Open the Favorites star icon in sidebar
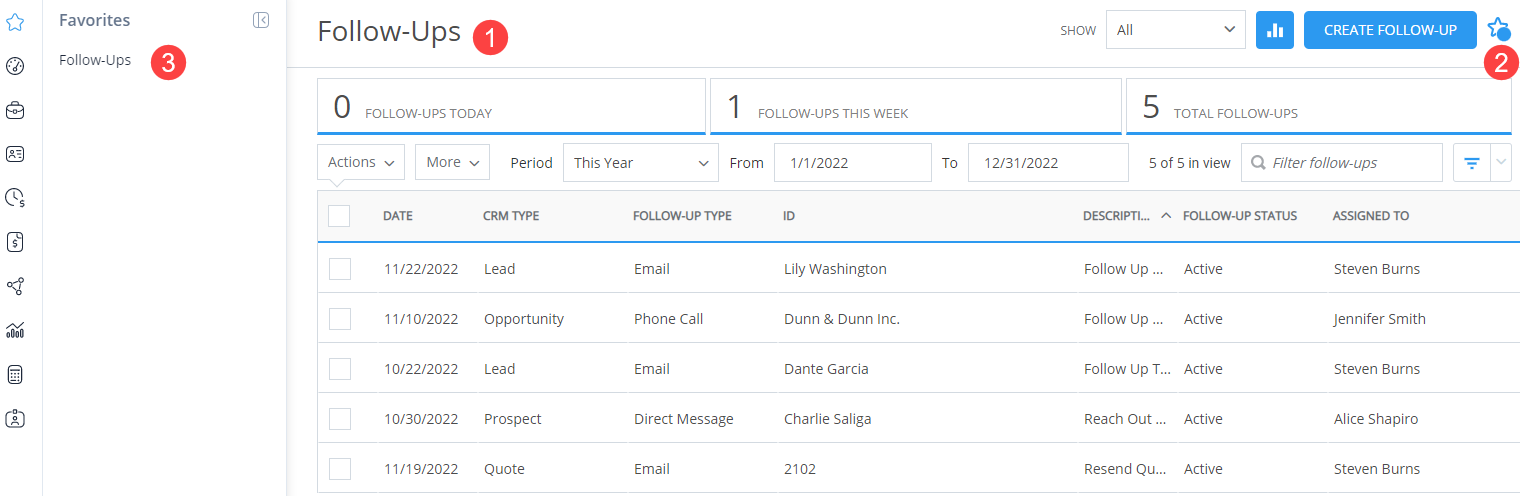Screen dimensions: 1520x496 pos(15,21)
